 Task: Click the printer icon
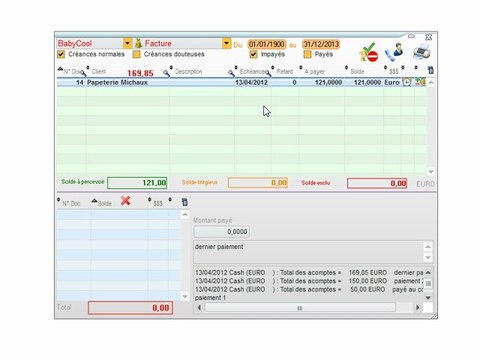click(x=422, y=52)
